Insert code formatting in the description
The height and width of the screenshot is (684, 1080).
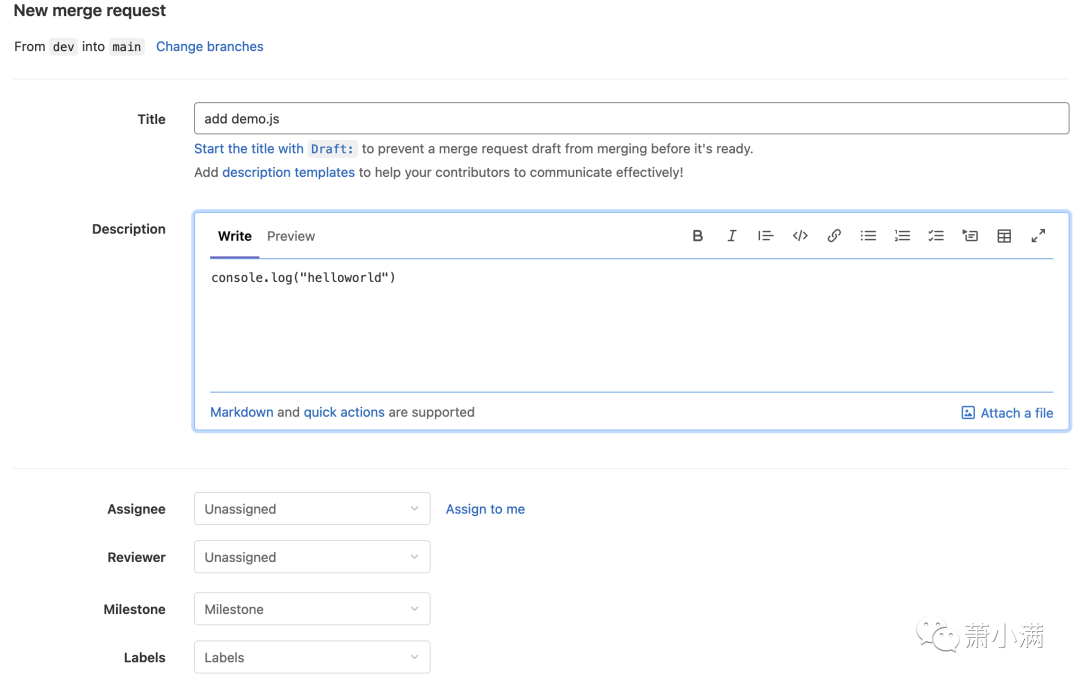coord(800,236)
